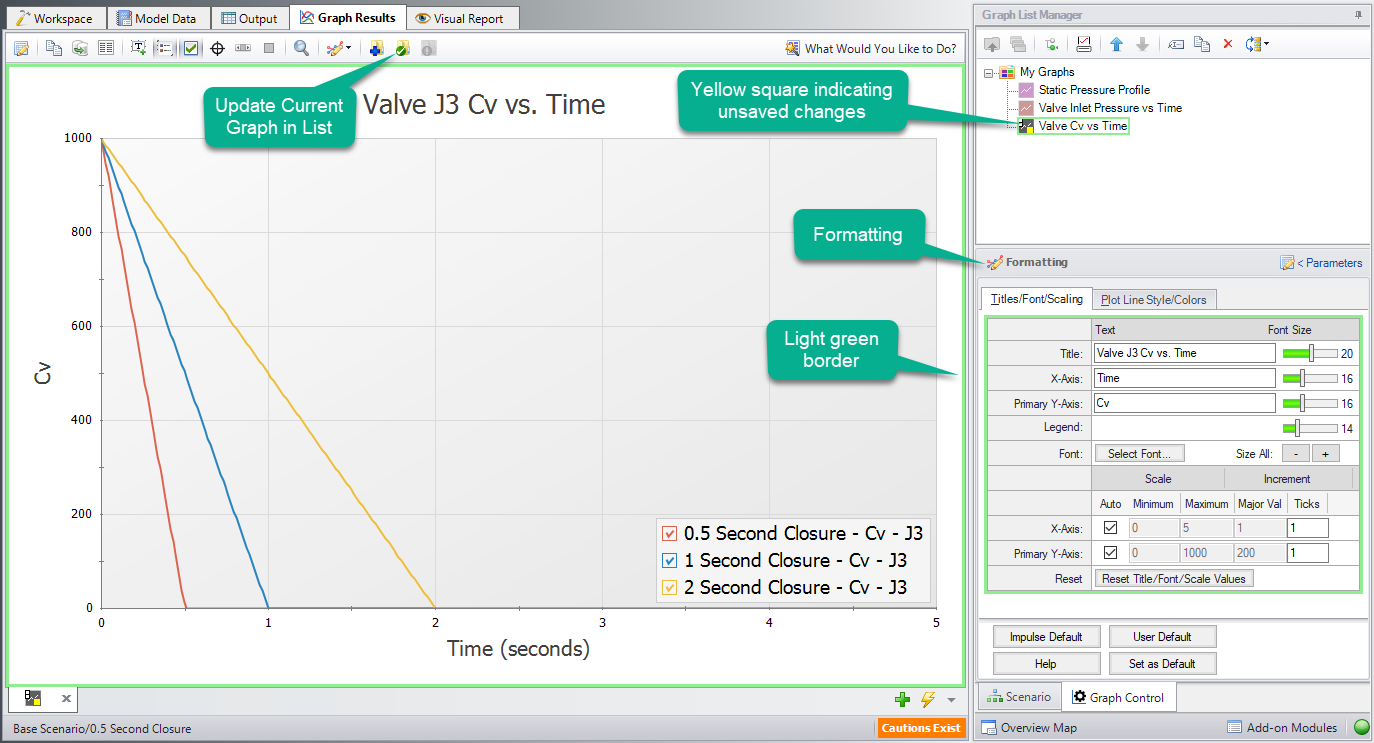Viewport: 1374px width, 743px height.
Task: Select the add text annotation icon
Action: [x=138, y=47]
